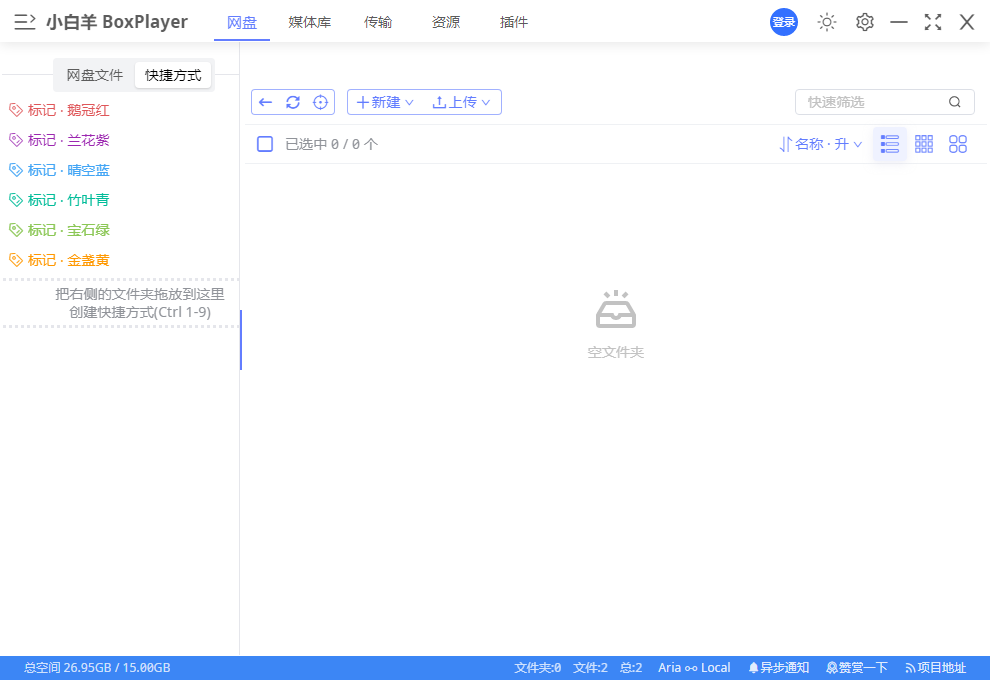Viewport: 990px width, 680px height.
Task: Open the hamburger menu at top left
Action: coord(24,21)
